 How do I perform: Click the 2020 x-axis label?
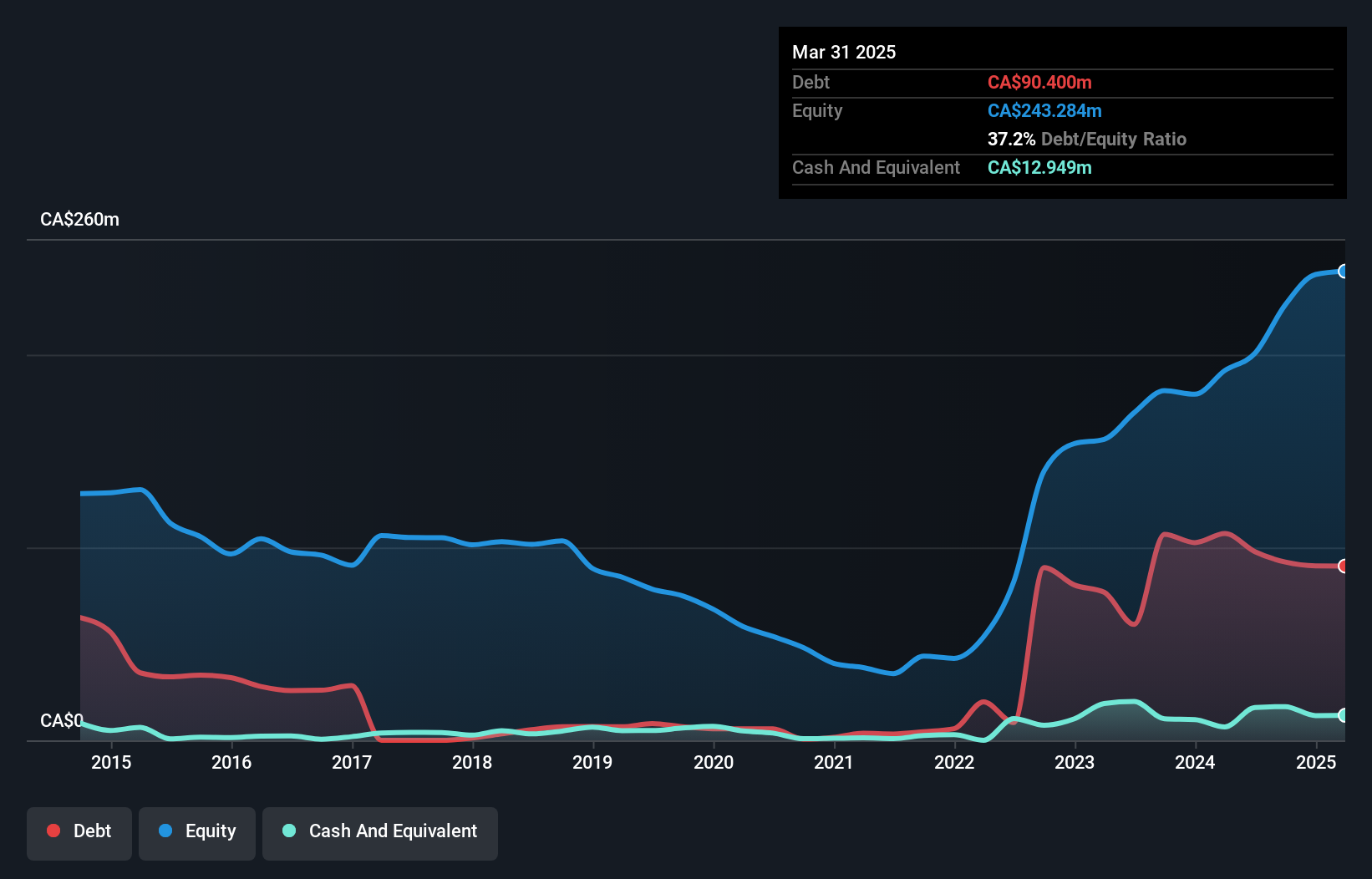714,762
